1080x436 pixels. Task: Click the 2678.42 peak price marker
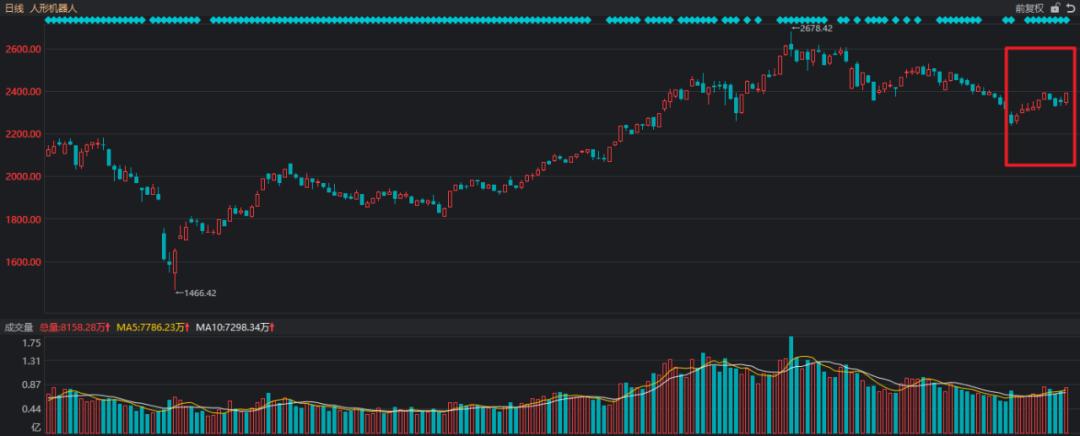coord(814,40)
